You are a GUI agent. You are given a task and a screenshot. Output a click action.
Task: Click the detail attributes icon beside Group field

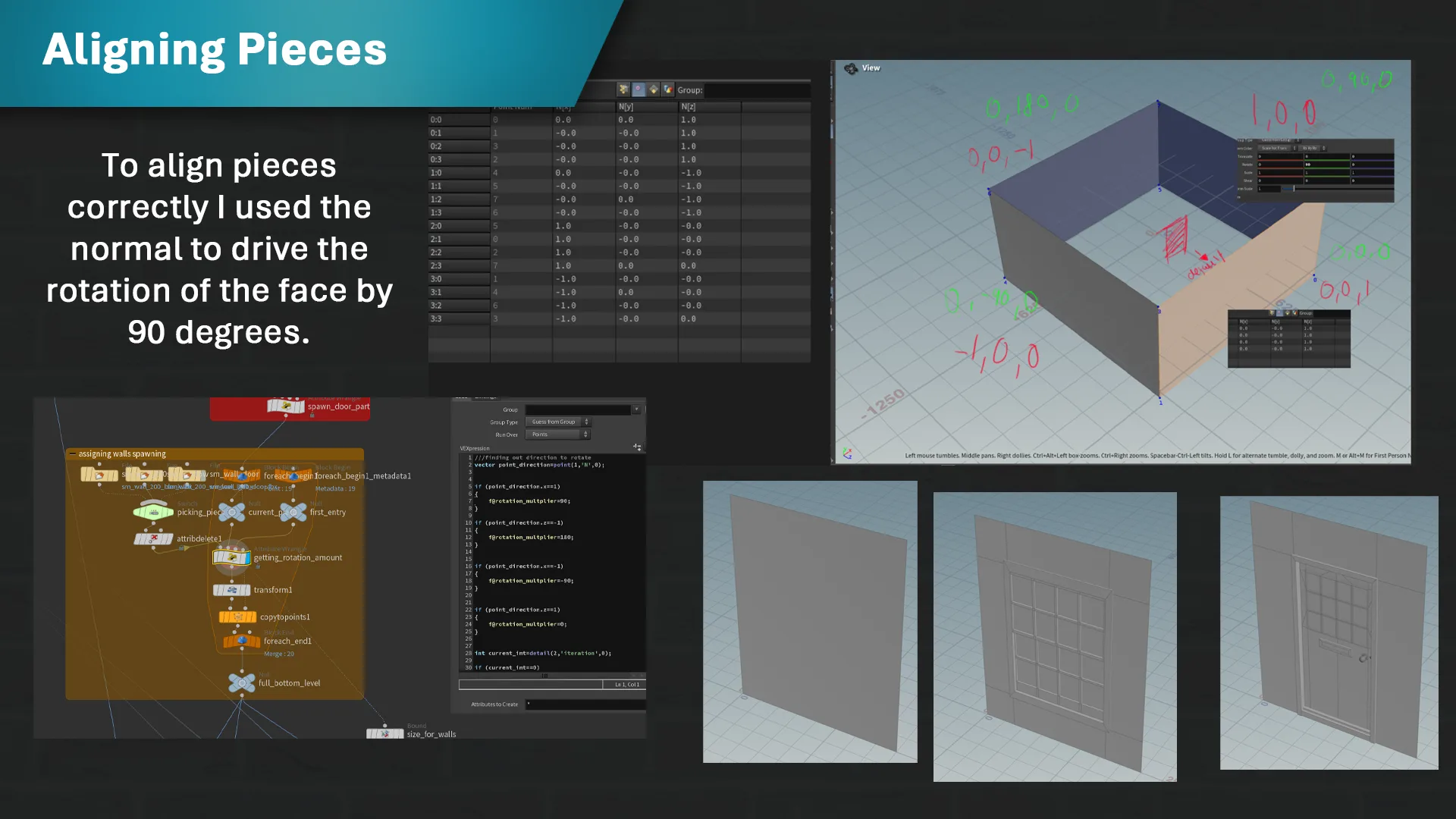click(668, 89)
